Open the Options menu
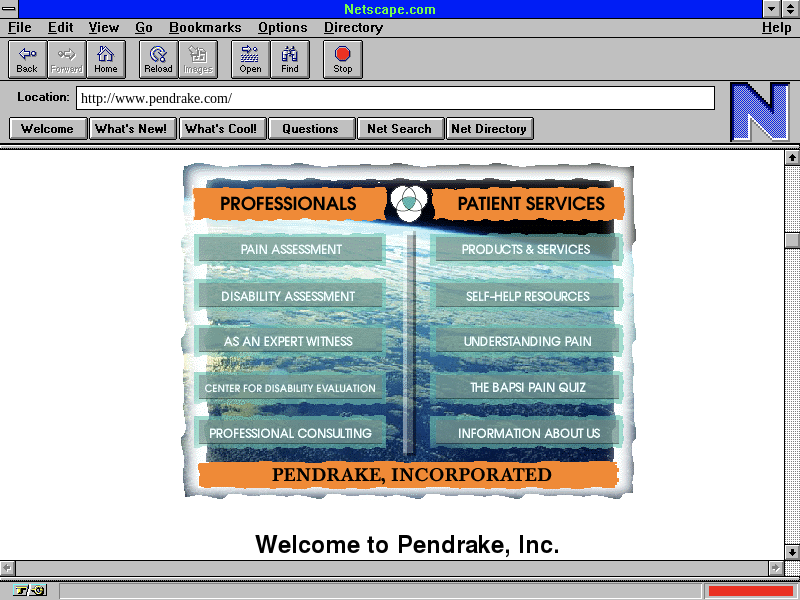Viewport: 800px width, 600px height. (282, 28)
